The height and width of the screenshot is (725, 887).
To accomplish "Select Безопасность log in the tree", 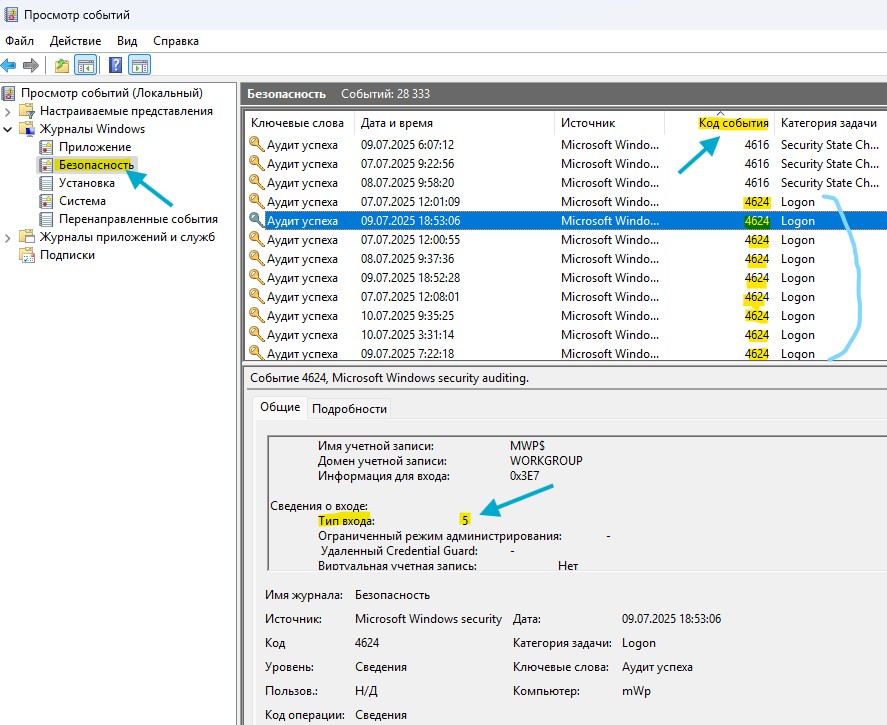I will [96, 165].
